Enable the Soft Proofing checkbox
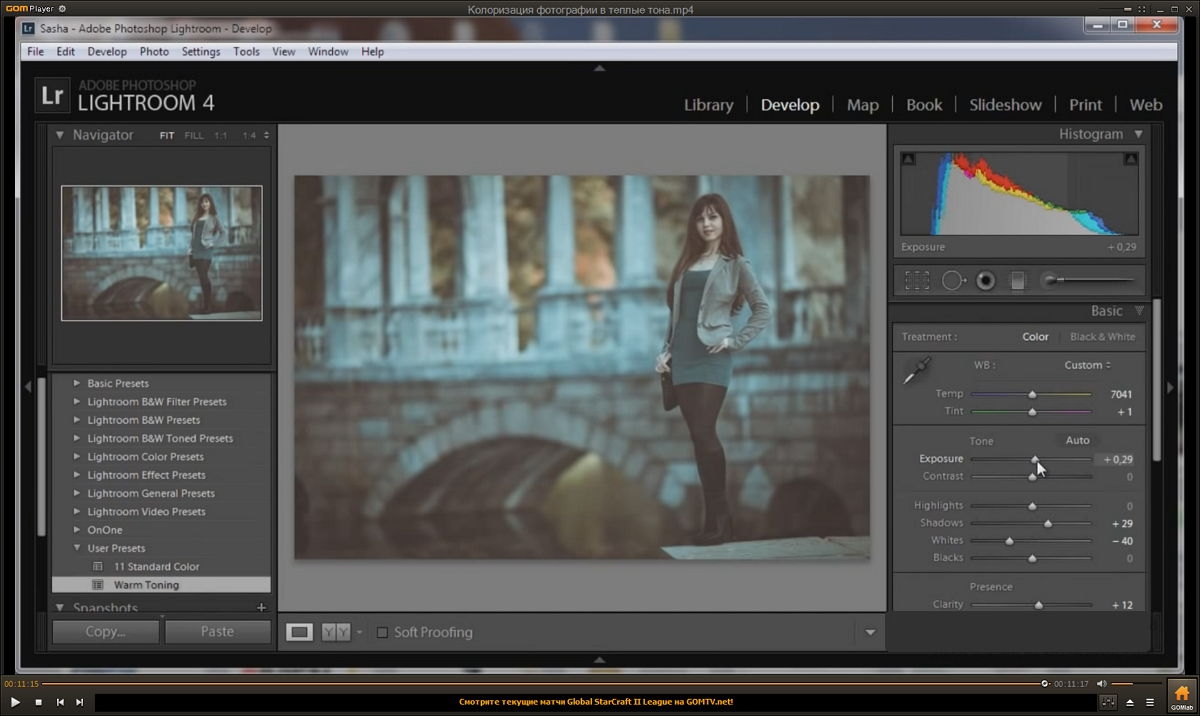The width and height of the screenshot is (1200, 716). pyautogui.click(x=382, y=632)
